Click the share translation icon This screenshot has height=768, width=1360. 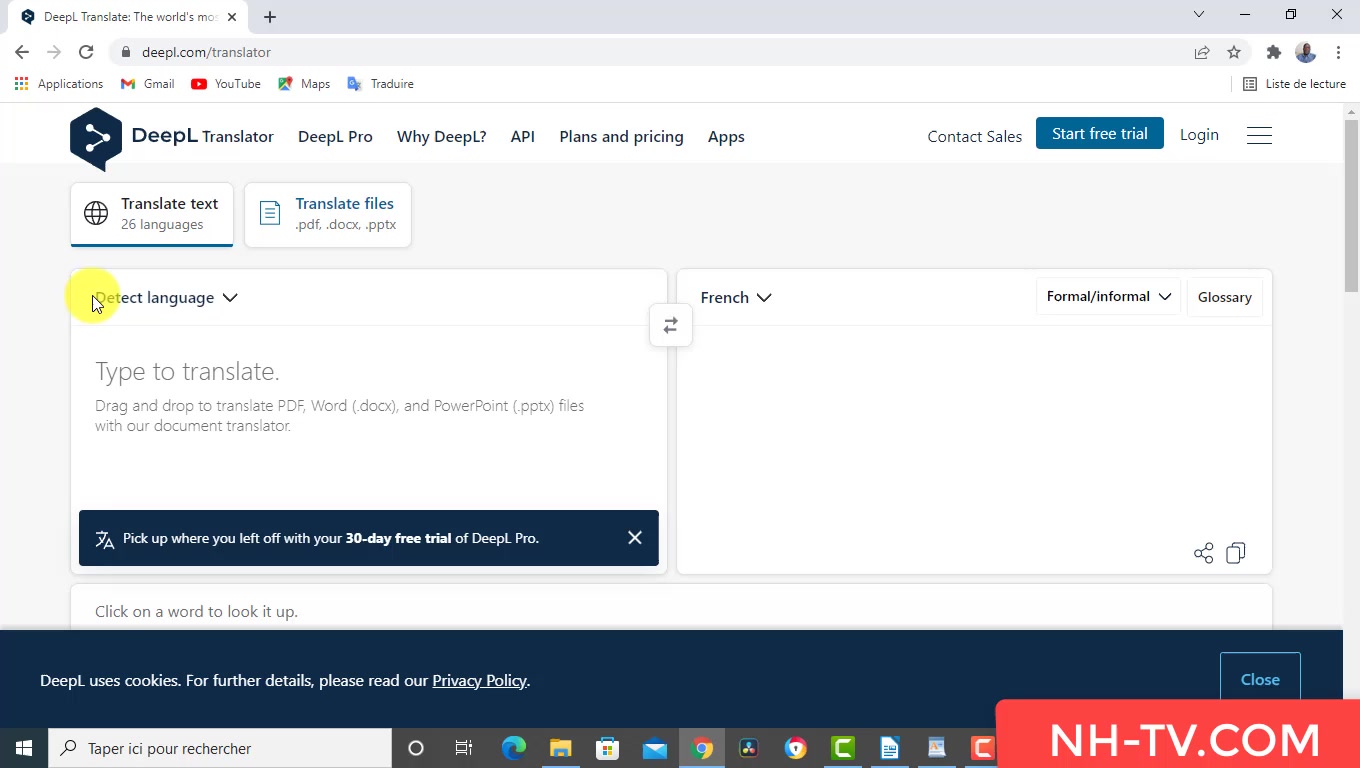pos(1203,553)
